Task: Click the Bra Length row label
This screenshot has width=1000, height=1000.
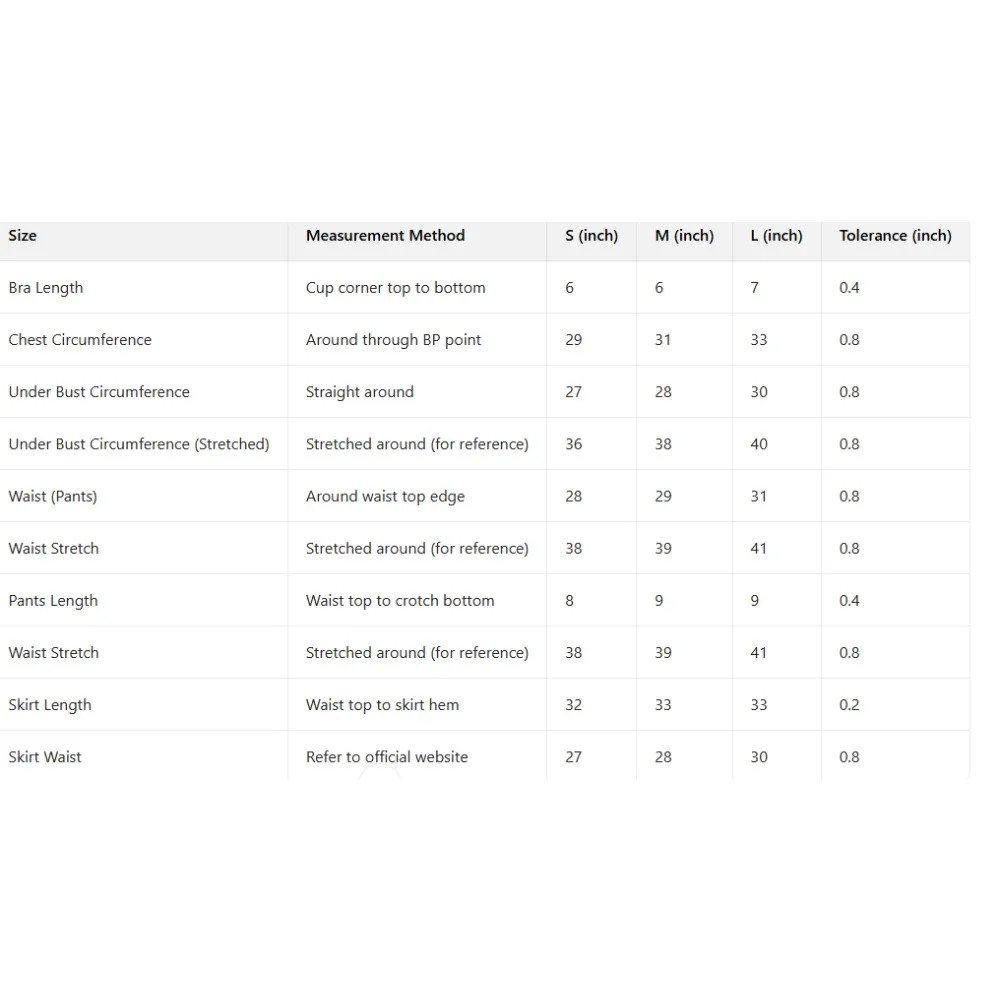Action: pyautogui.click(x=46, y=288)
